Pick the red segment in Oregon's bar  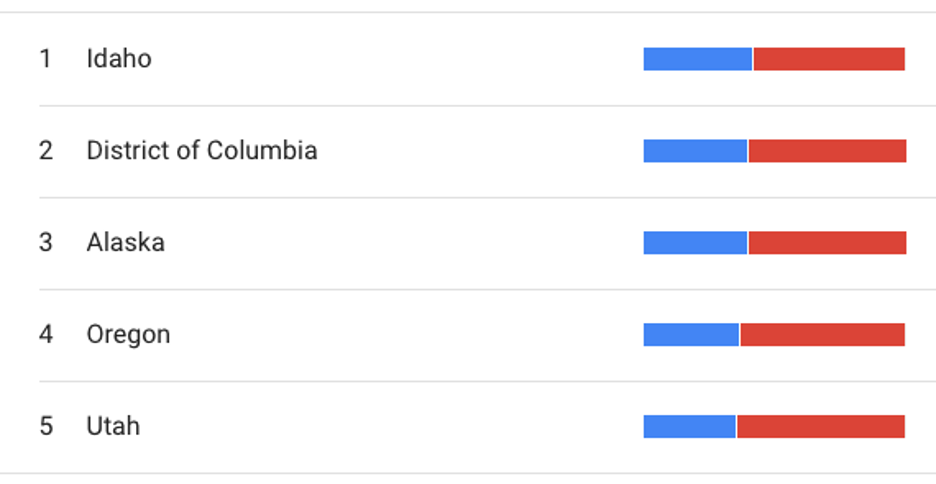[x=822, y=335]
